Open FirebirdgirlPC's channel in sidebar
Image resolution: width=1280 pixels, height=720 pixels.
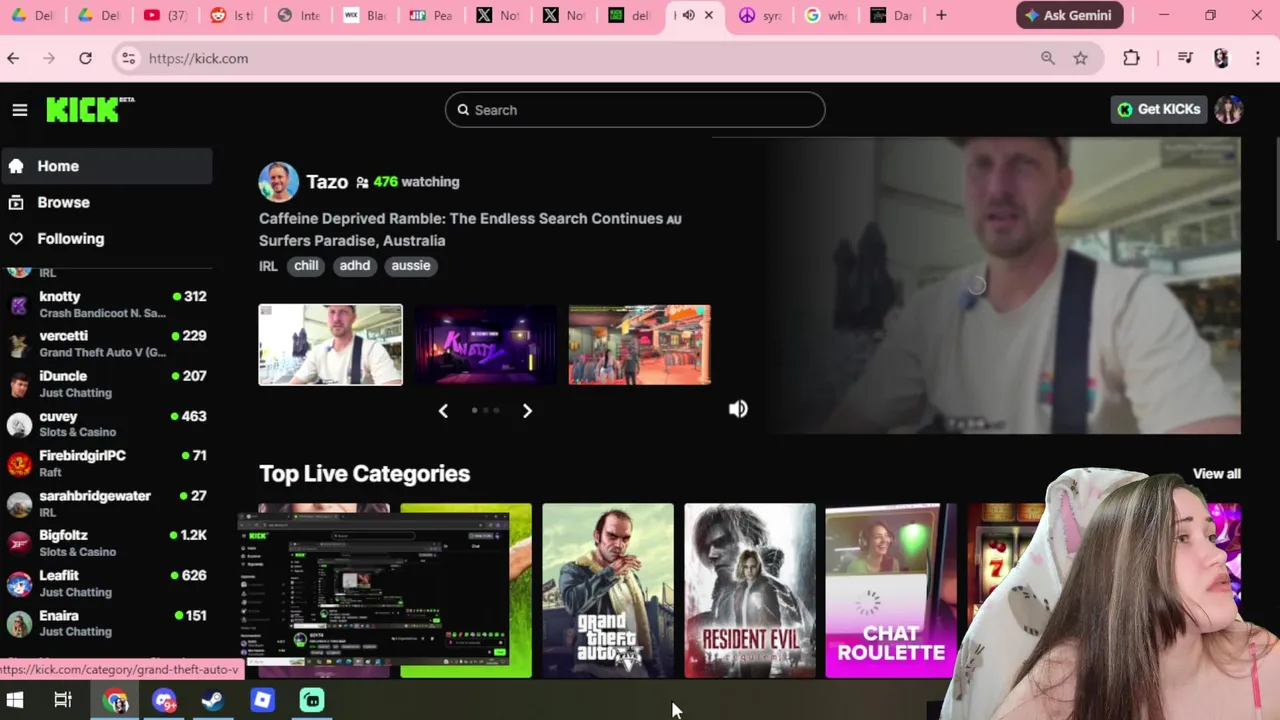106,463
